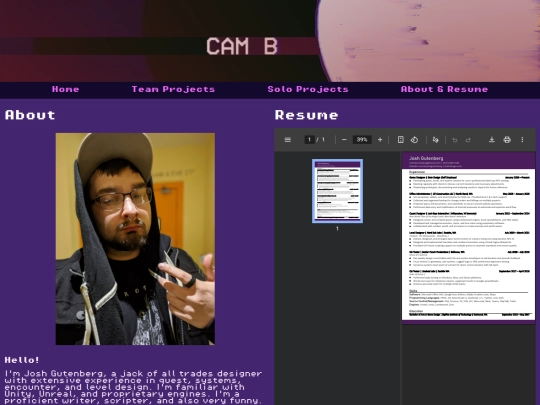Viewport: 540px width, 405px height.
Task: Click the CAM B site title
Action: tap(242, 46)
